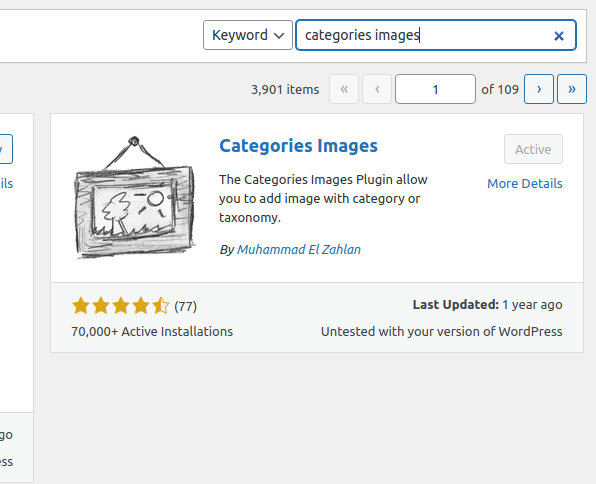Jump to the last results page
The width and height of the screenshot is (596, 484).
572,89
